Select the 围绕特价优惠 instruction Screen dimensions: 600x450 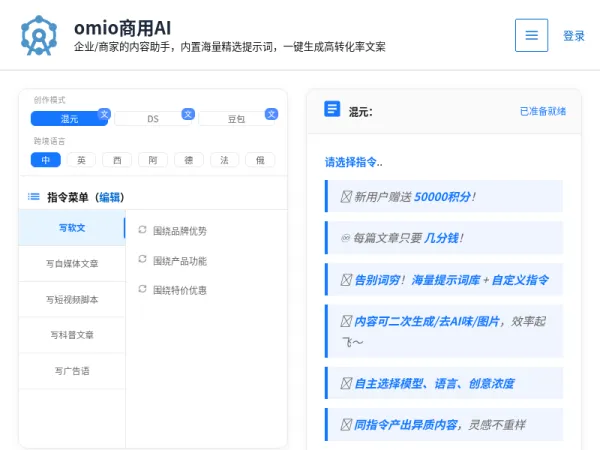pos(179,290)
